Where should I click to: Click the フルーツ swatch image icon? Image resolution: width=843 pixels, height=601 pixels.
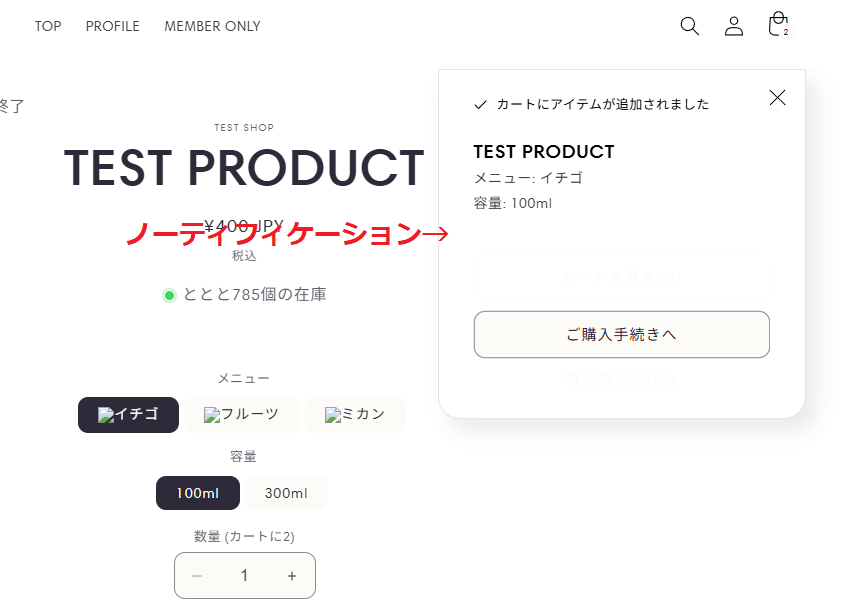(x=212, y=415)
